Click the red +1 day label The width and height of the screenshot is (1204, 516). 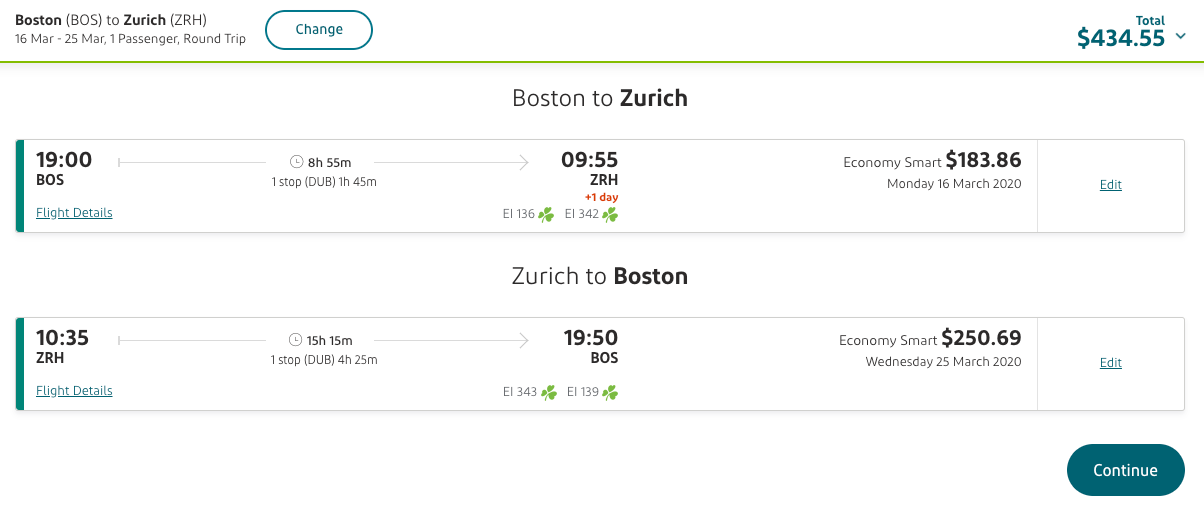[x=601, y=197]
